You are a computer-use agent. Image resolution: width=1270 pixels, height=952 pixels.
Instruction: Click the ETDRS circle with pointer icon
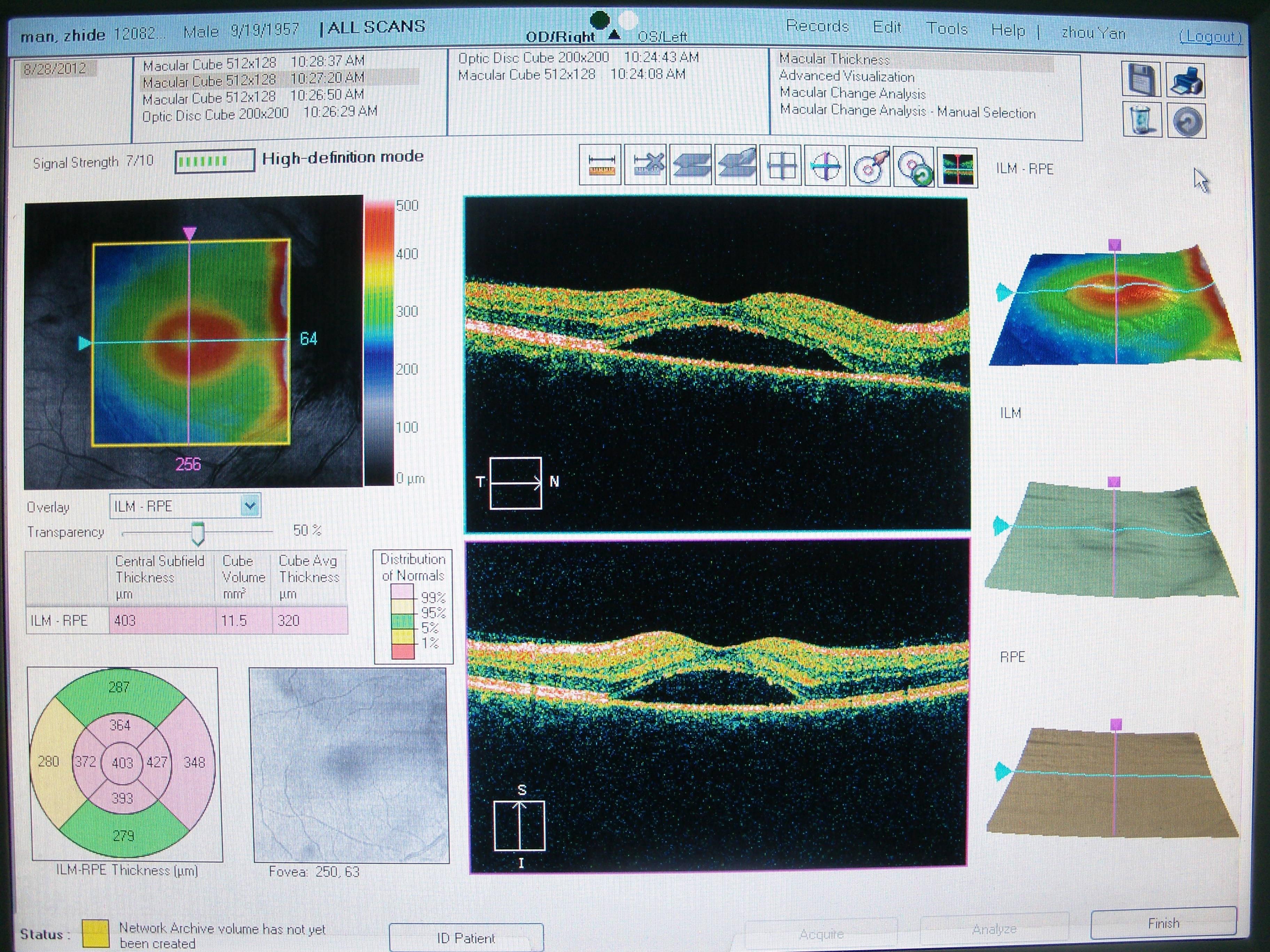pos(870,166)
